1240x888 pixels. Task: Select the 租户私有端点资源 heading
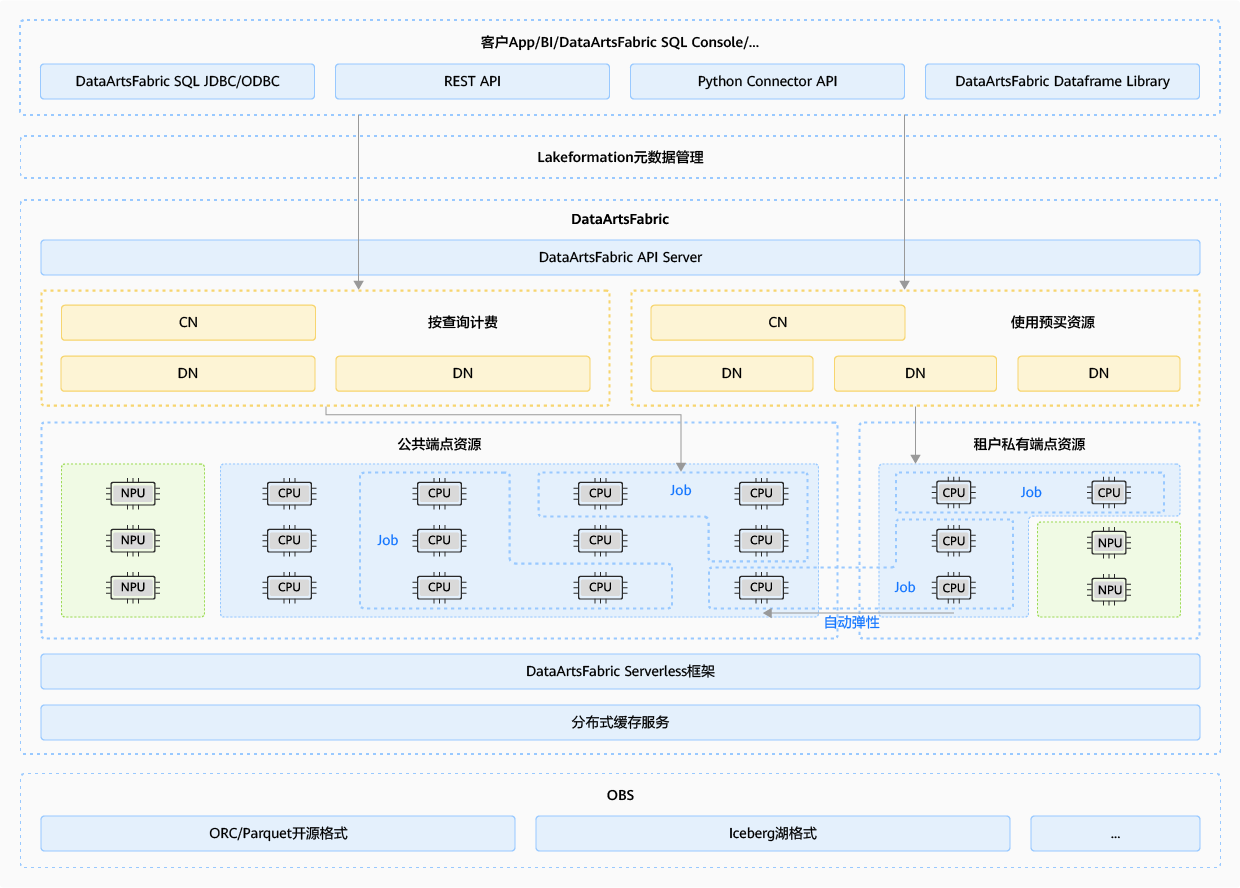[x=1029, y=444]
